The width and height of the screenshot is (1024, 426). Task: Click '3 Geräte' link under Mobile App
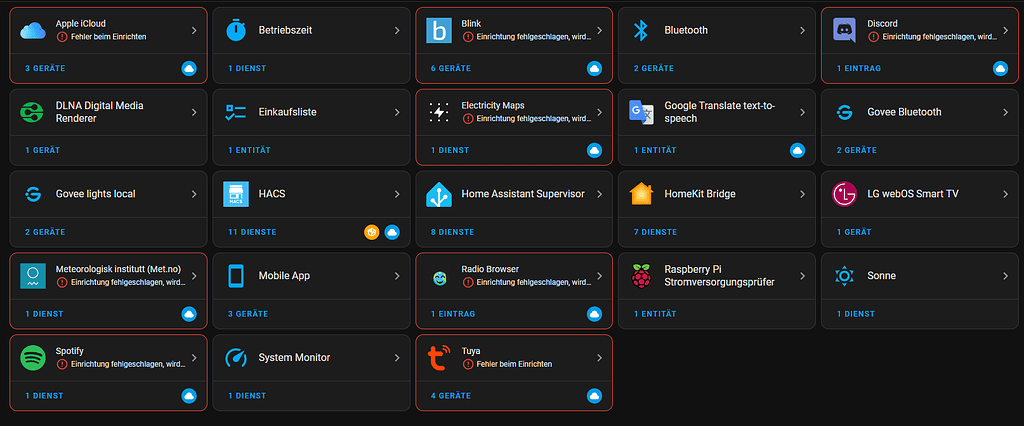pos(247,314)
